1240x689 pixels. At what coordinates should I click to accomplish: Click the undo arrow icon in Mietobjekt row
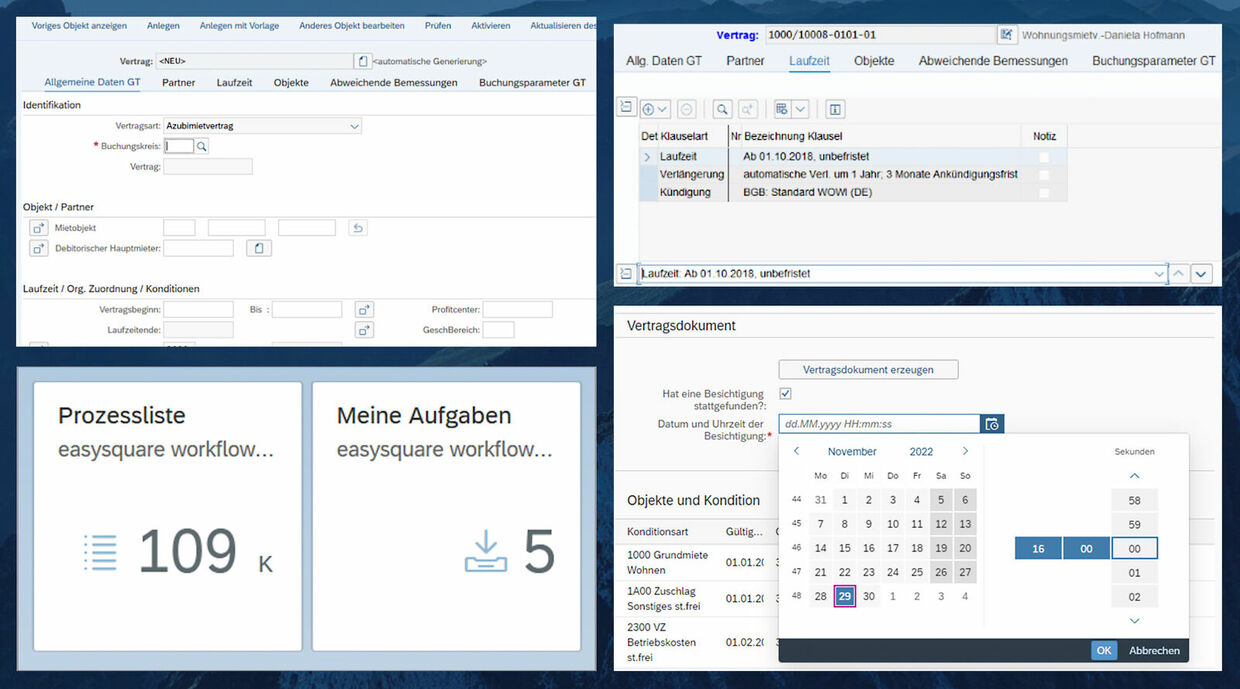click(x=357, y=228)
